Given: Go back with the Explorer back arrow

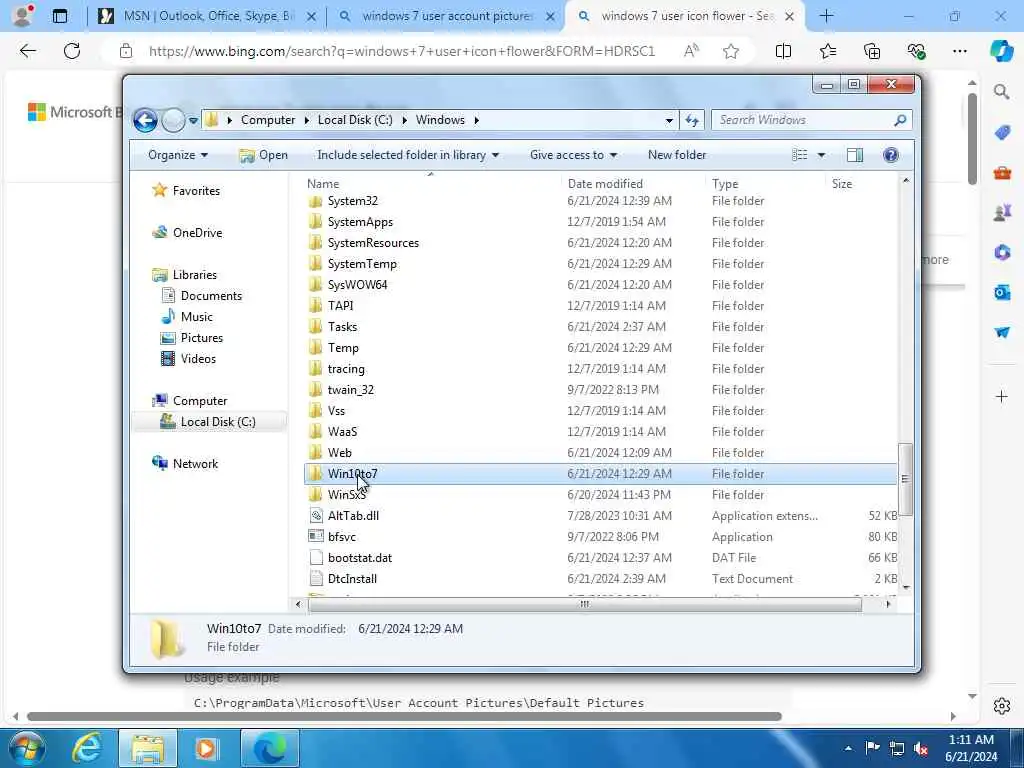Looking at the screenshot, I should tap(145, 120).
